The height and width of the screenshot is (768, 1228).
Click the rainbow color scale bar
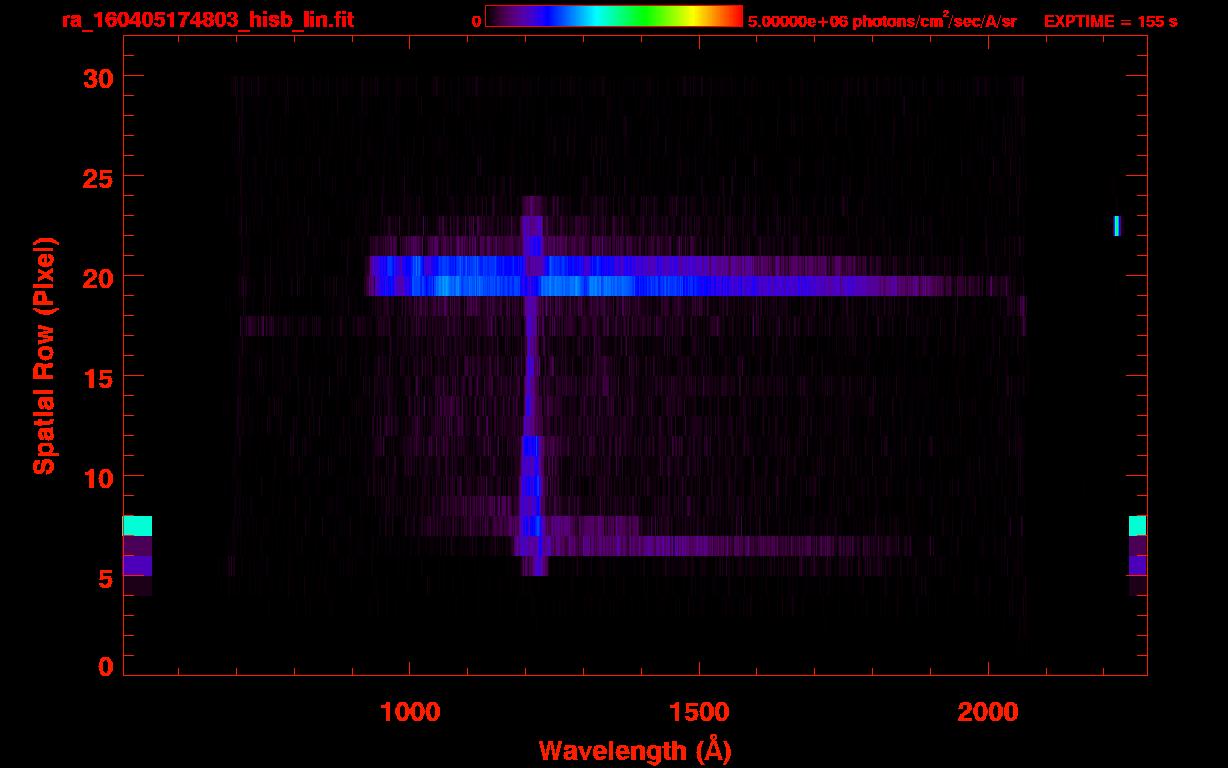click(x=614, y=16)
